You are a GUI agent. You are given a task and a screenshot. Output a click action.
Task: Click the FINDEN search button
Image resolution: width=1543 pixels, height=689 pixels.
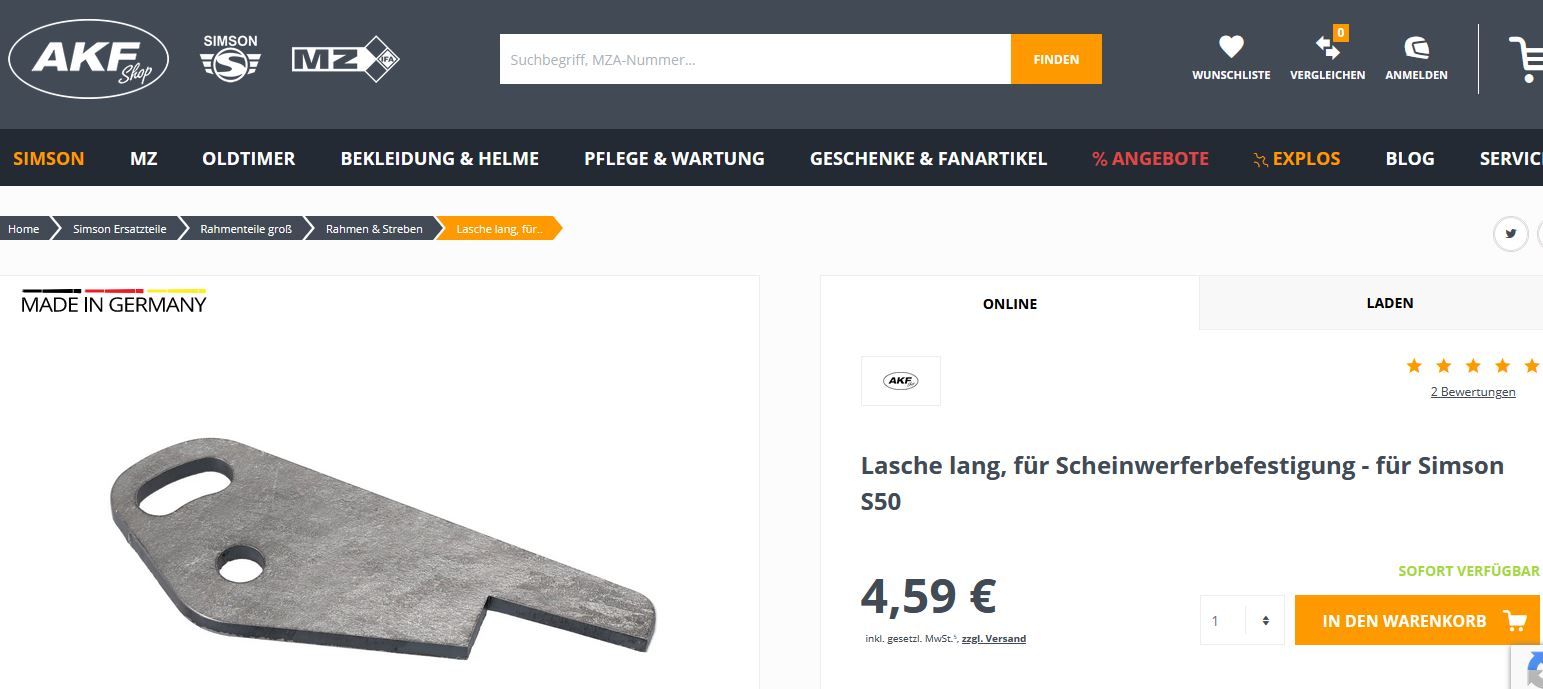(x=1056, y=59)
